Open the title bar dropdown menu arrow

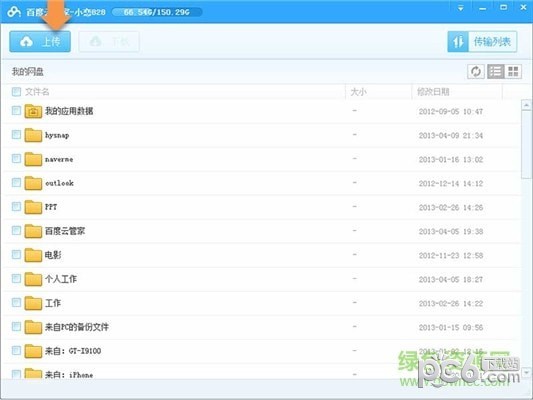tap(461, 8)
